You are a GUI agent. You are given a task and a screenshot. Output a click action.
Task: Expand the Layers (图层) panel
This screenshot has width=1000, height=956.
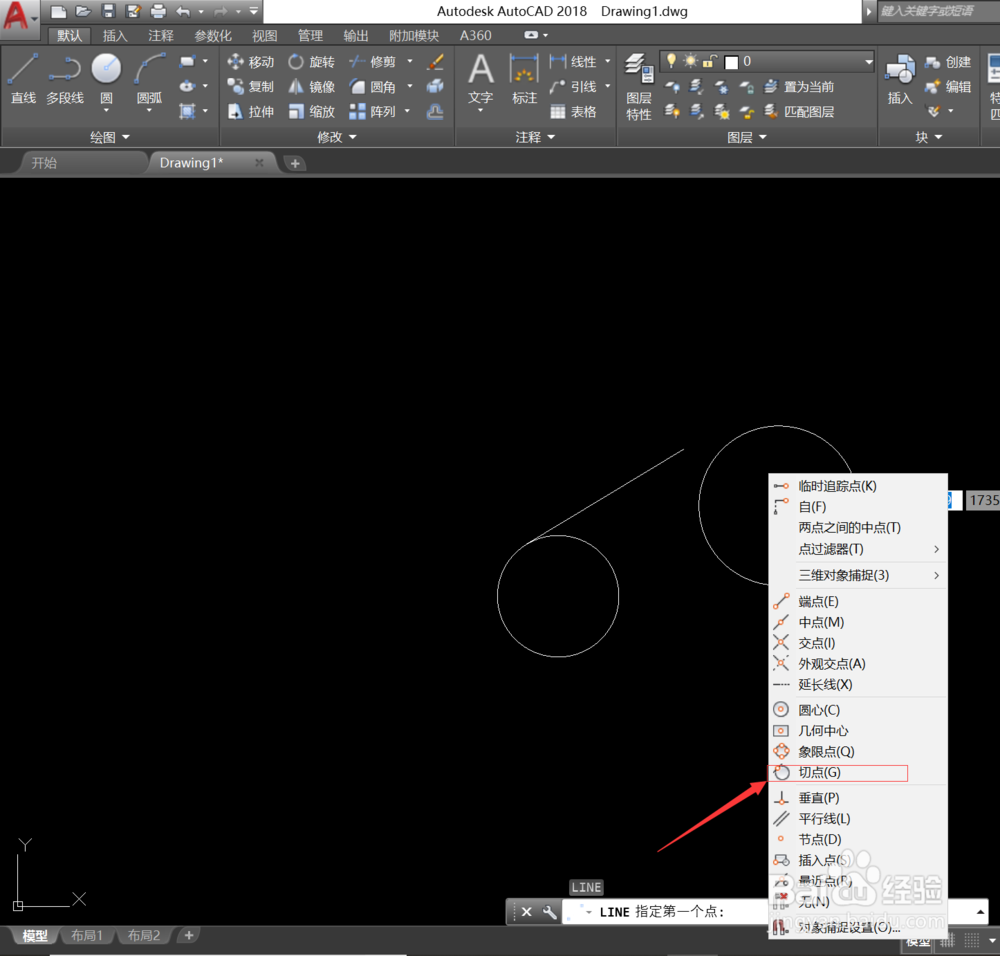(x=747, y=136)
